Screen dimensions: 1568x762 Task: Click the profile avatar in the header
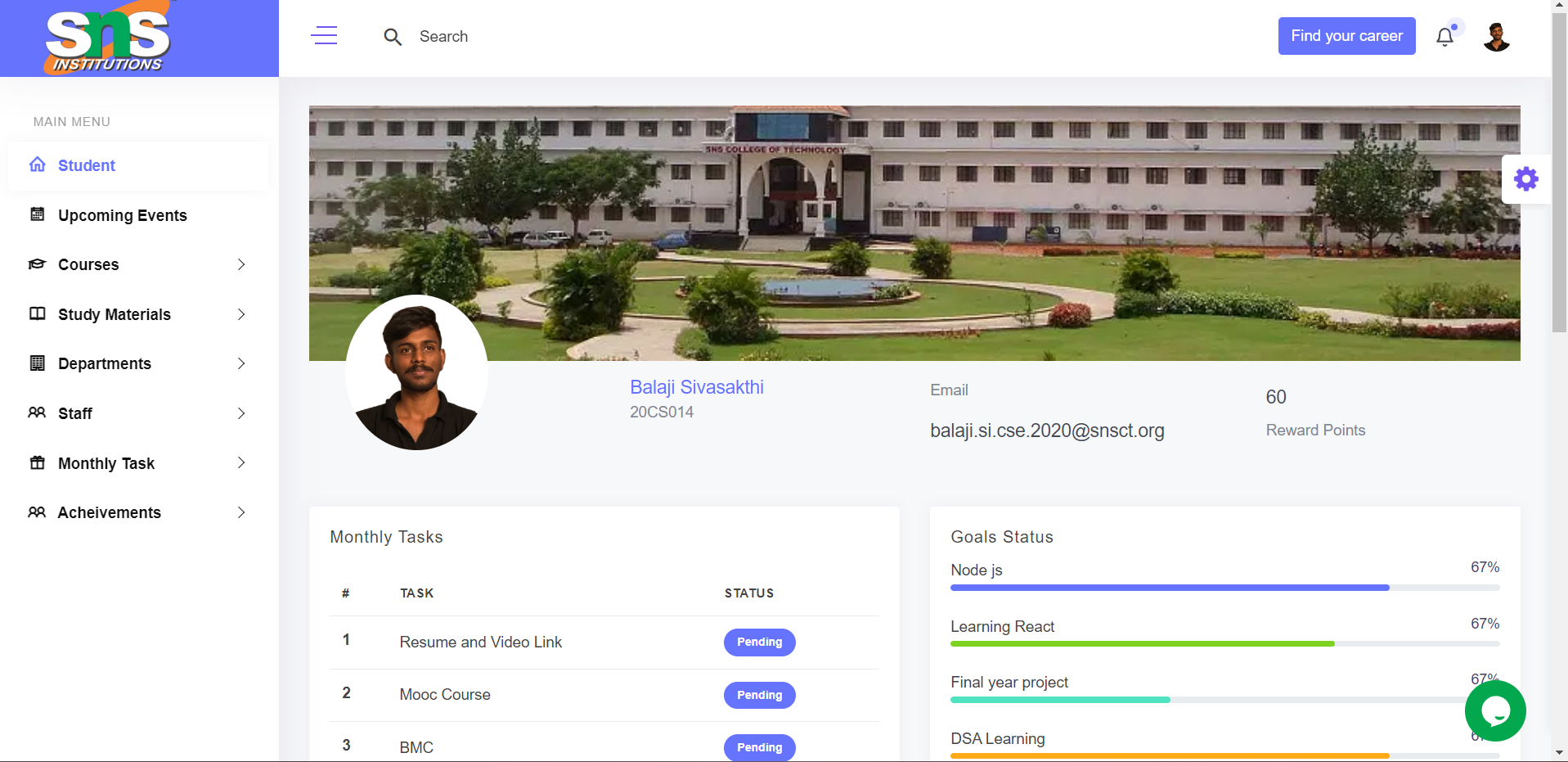(1497, 36)
